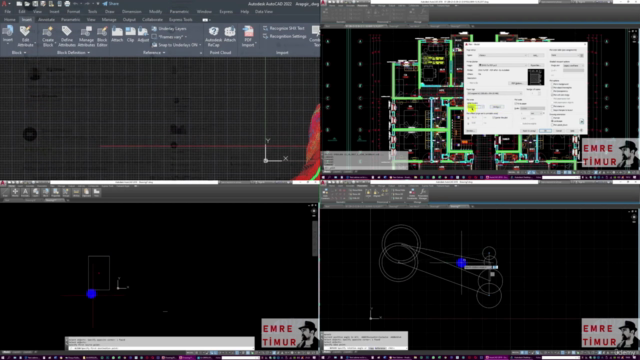Switch to the Output ribbon tab

click(129, 20)
